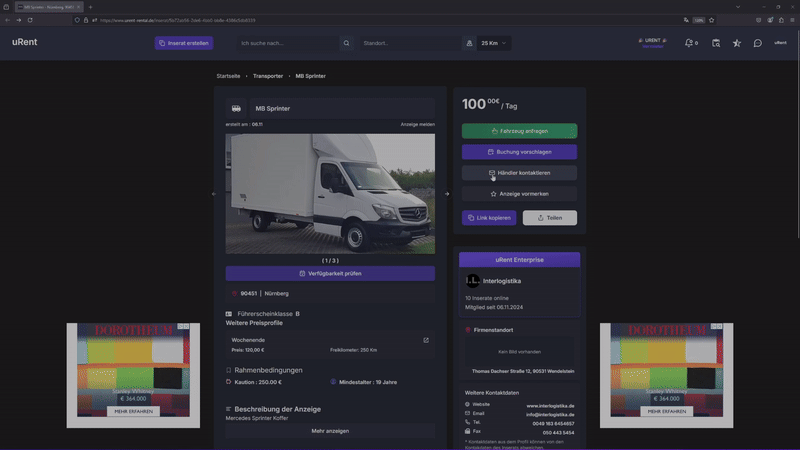This screenshot has width=800, height=450.
Task: Click URENT Vermieter account label
Action: (x=653, y=43)
